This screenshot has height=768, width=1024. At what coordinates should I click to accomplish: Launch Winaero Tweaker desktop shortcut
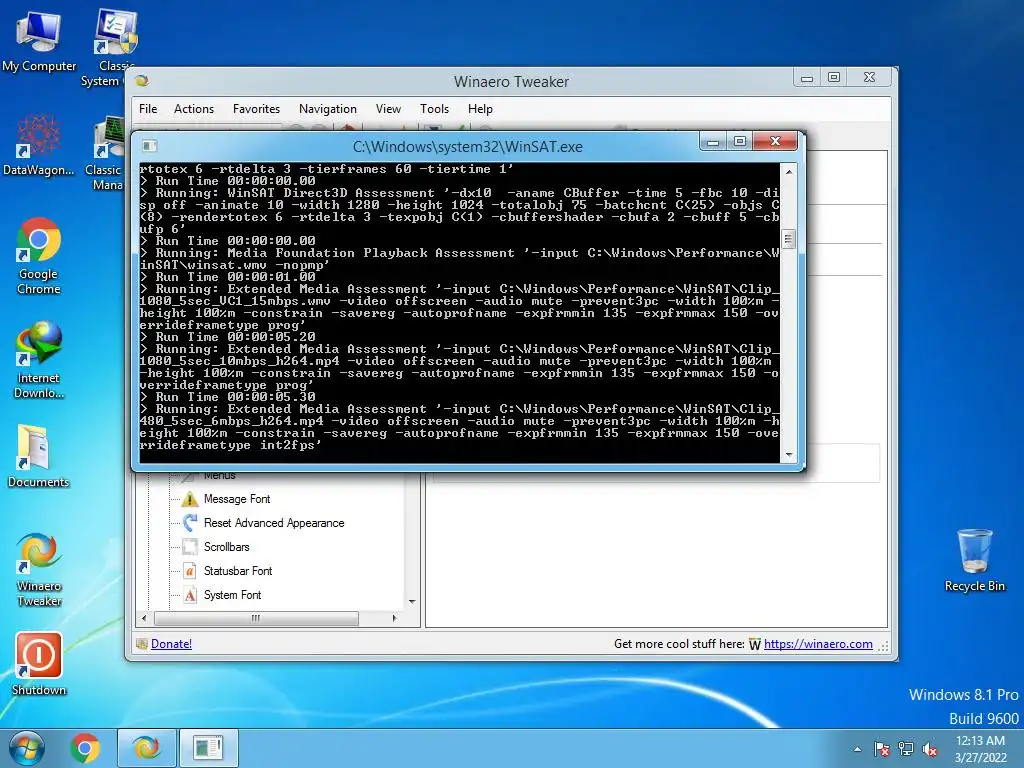coord(39,569)
